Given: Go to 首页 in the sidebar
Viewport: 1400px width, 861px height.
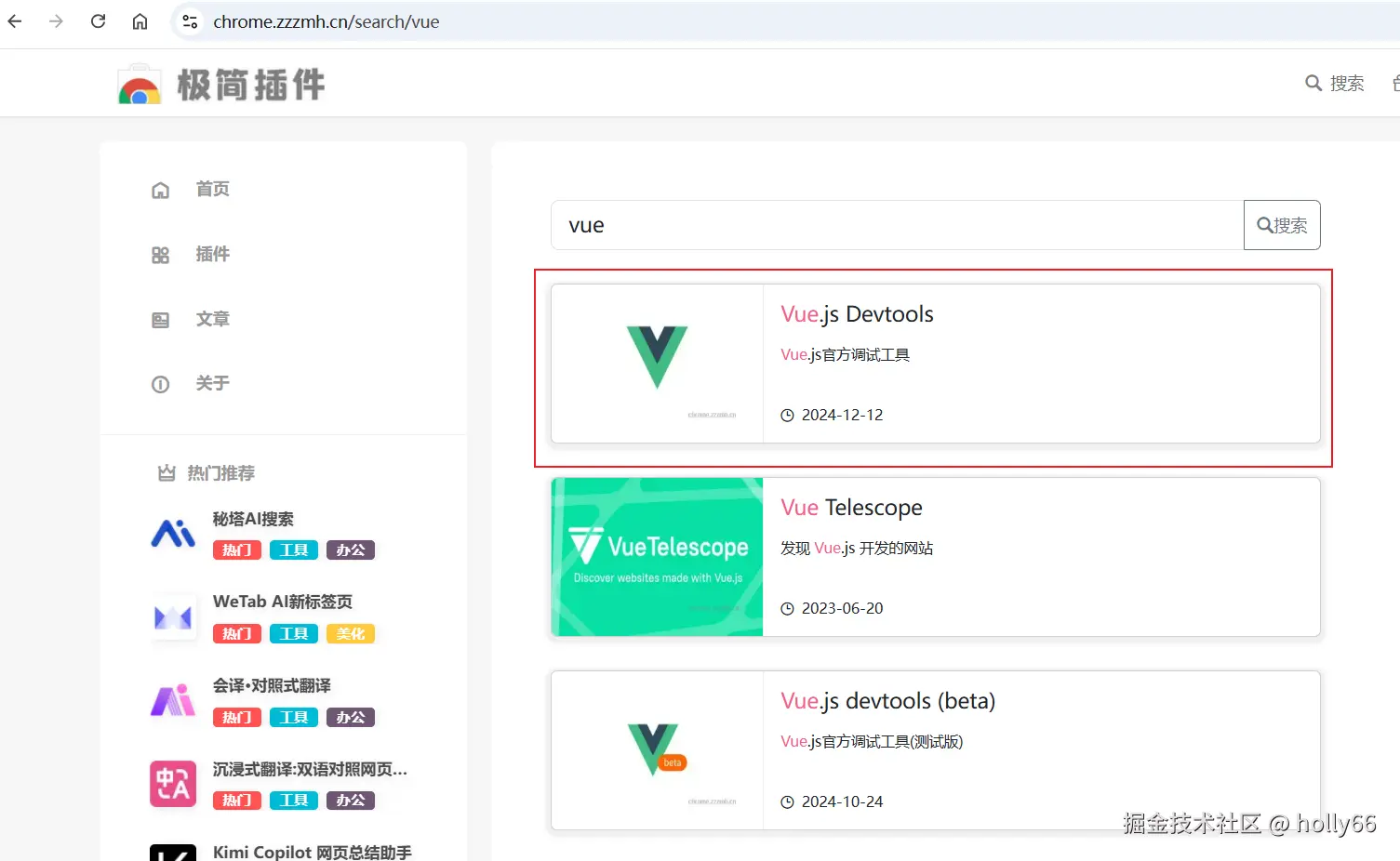Looking at the screenshot, I should click(x=212, y=189).
